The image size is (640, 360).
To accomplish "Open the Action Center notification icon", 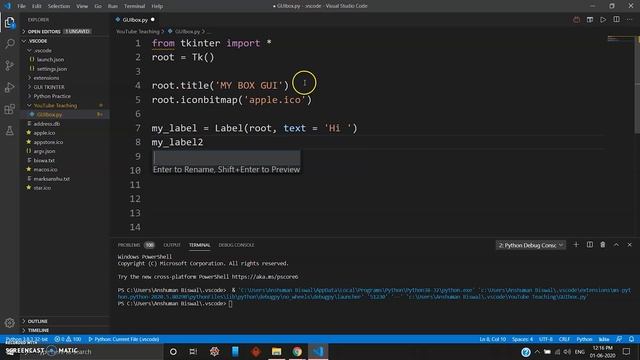I will pyautogui.click(x=626, y=351).
